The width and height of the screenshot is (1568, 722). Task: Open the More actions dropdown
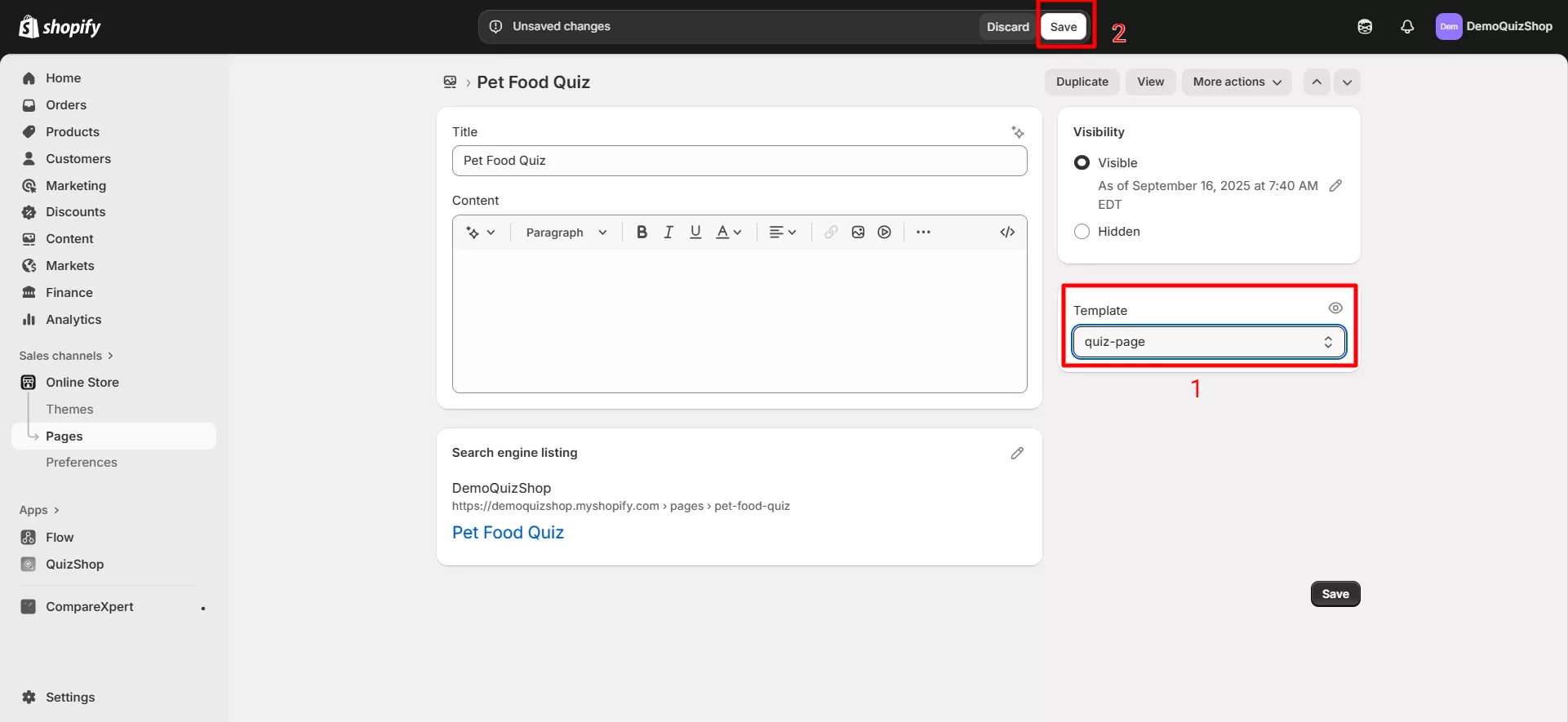1236,82
